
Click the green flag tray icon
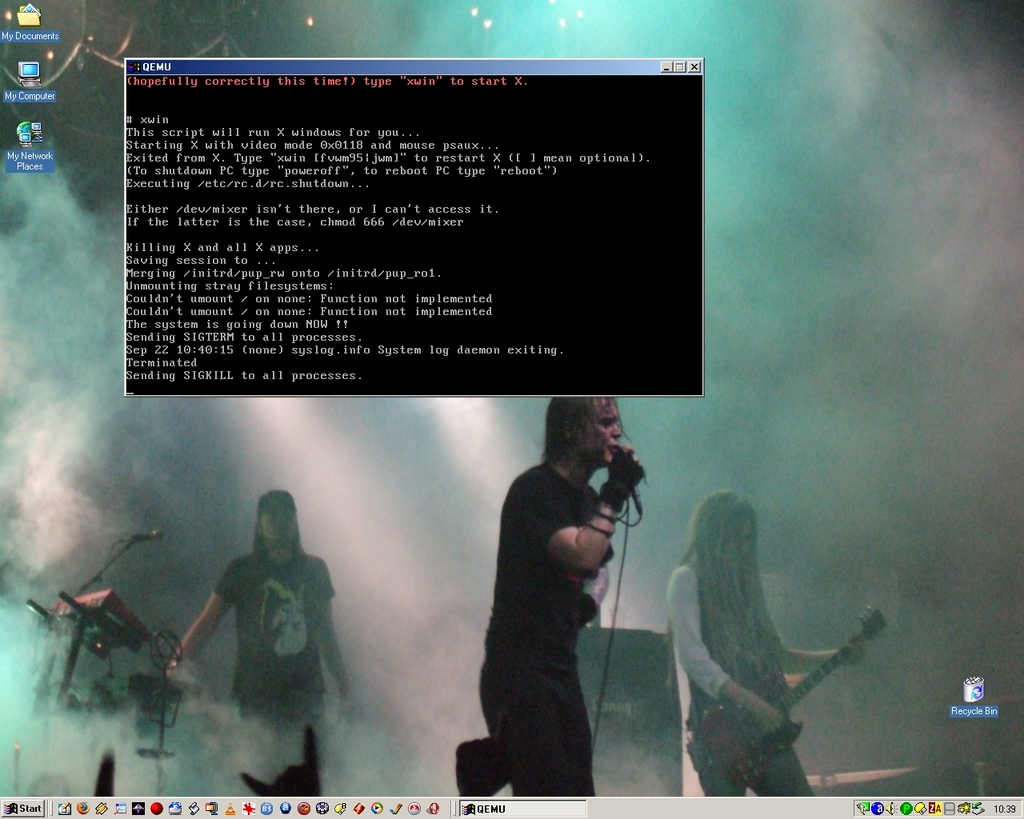coord(863,809)
